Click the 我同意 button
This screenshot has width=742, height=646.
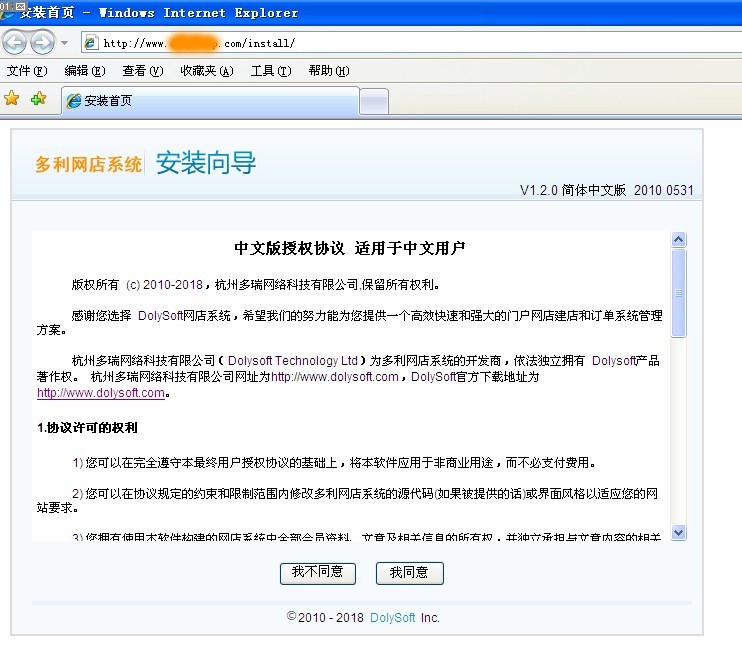click(x=410, y=573)
